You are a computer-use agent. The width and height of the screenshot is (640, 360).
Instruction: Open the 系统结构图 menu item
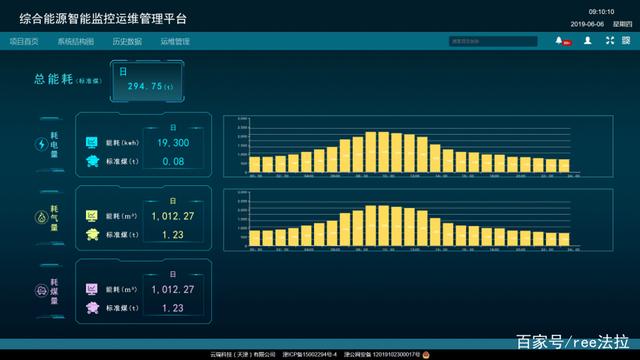(x=76, y=41)
